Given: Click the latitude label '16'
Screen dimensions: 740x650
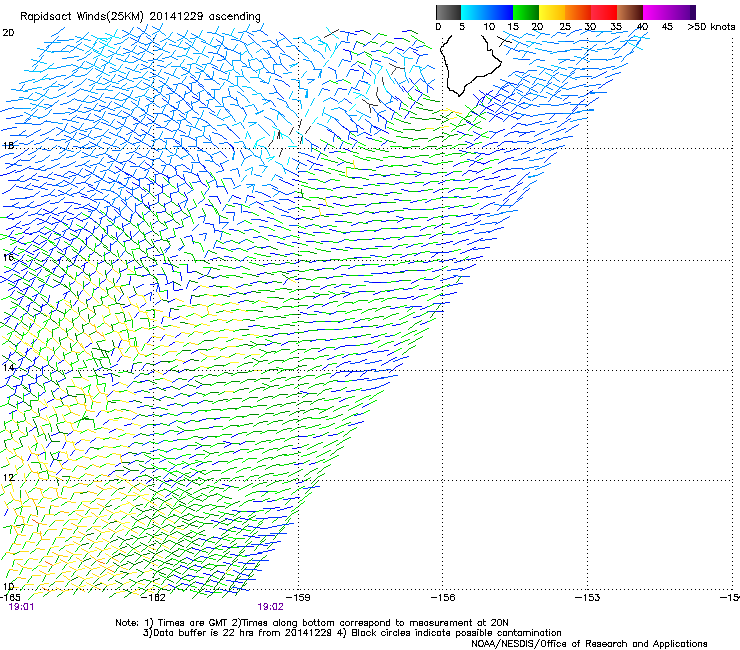Looking at the screenshot, I should pos(8,257).
